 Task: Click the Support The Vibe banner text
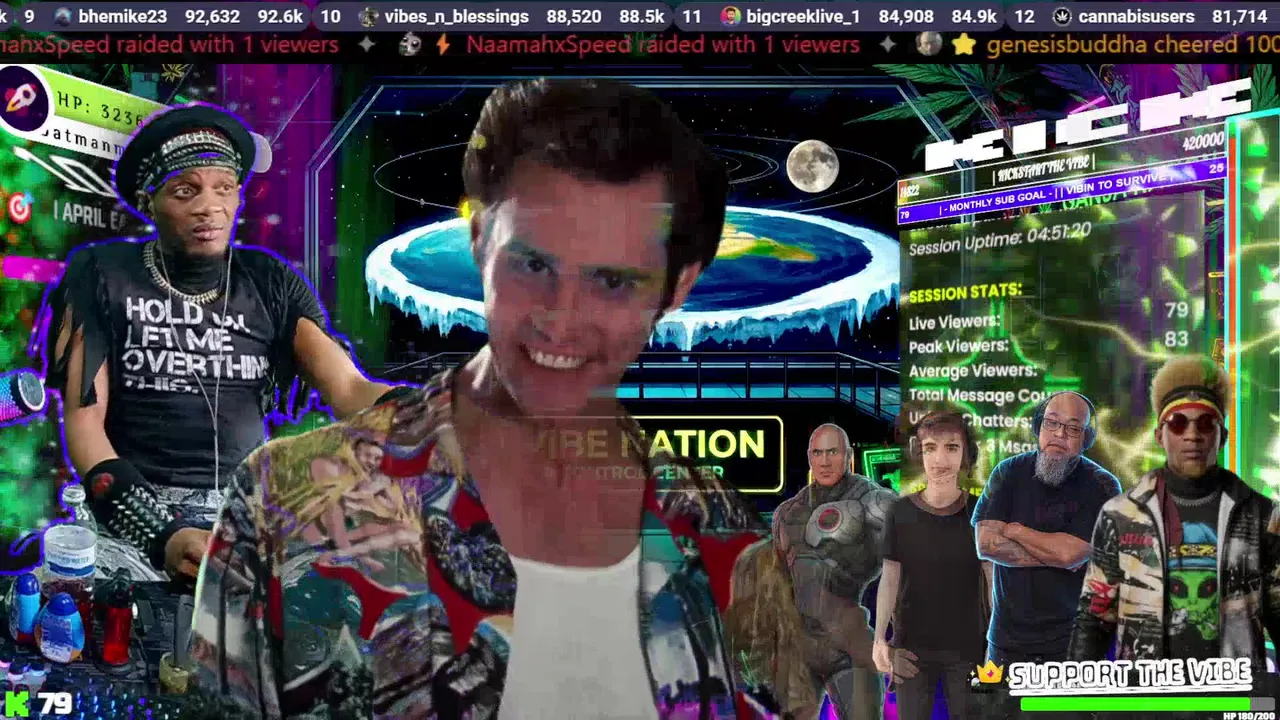1129,675
